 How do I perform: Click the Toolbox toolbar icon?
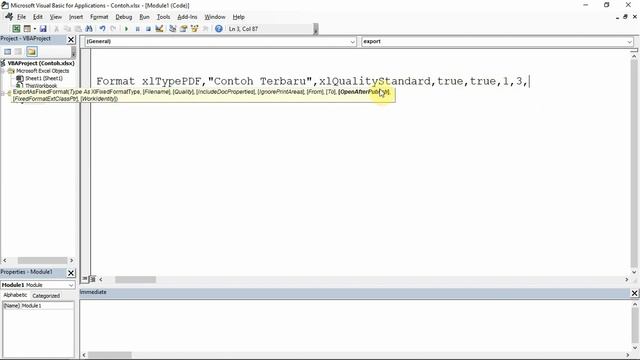click(205, 29)
